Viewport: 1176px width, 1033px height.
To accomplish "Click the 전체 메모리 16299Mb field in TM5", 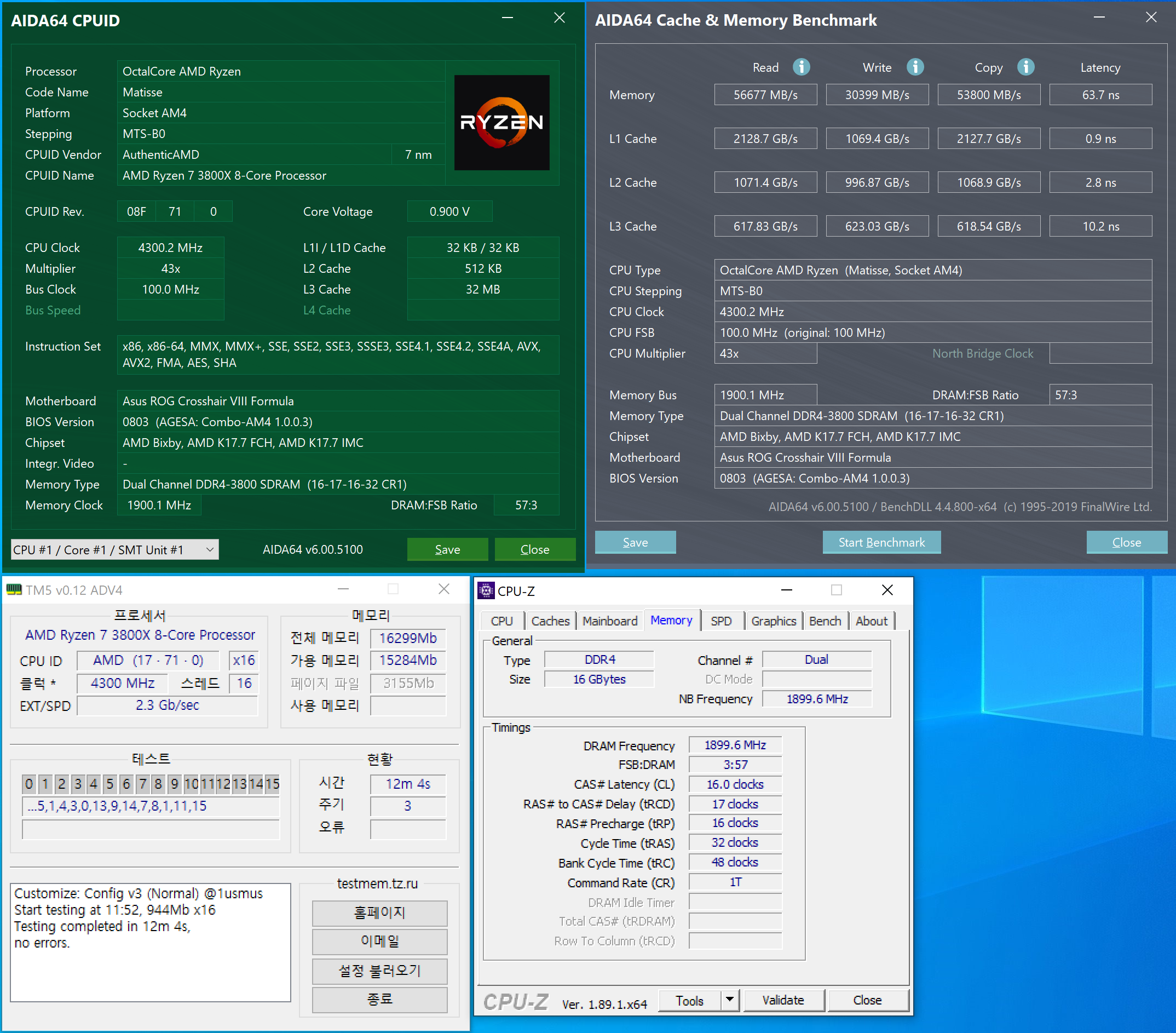I will click(407, 638).
